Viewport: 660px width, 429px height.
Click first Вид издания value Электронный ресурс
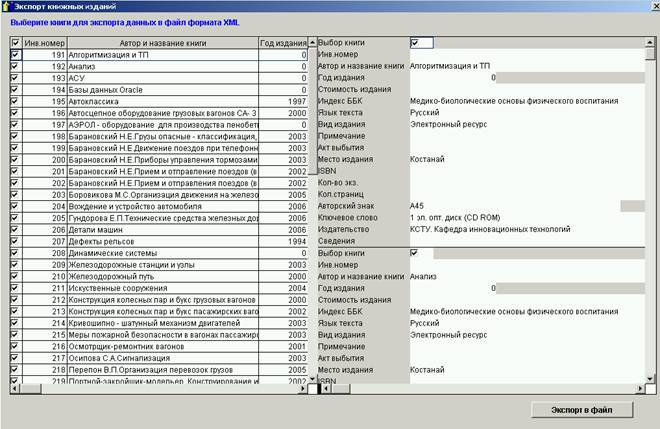tap(448, 124)
